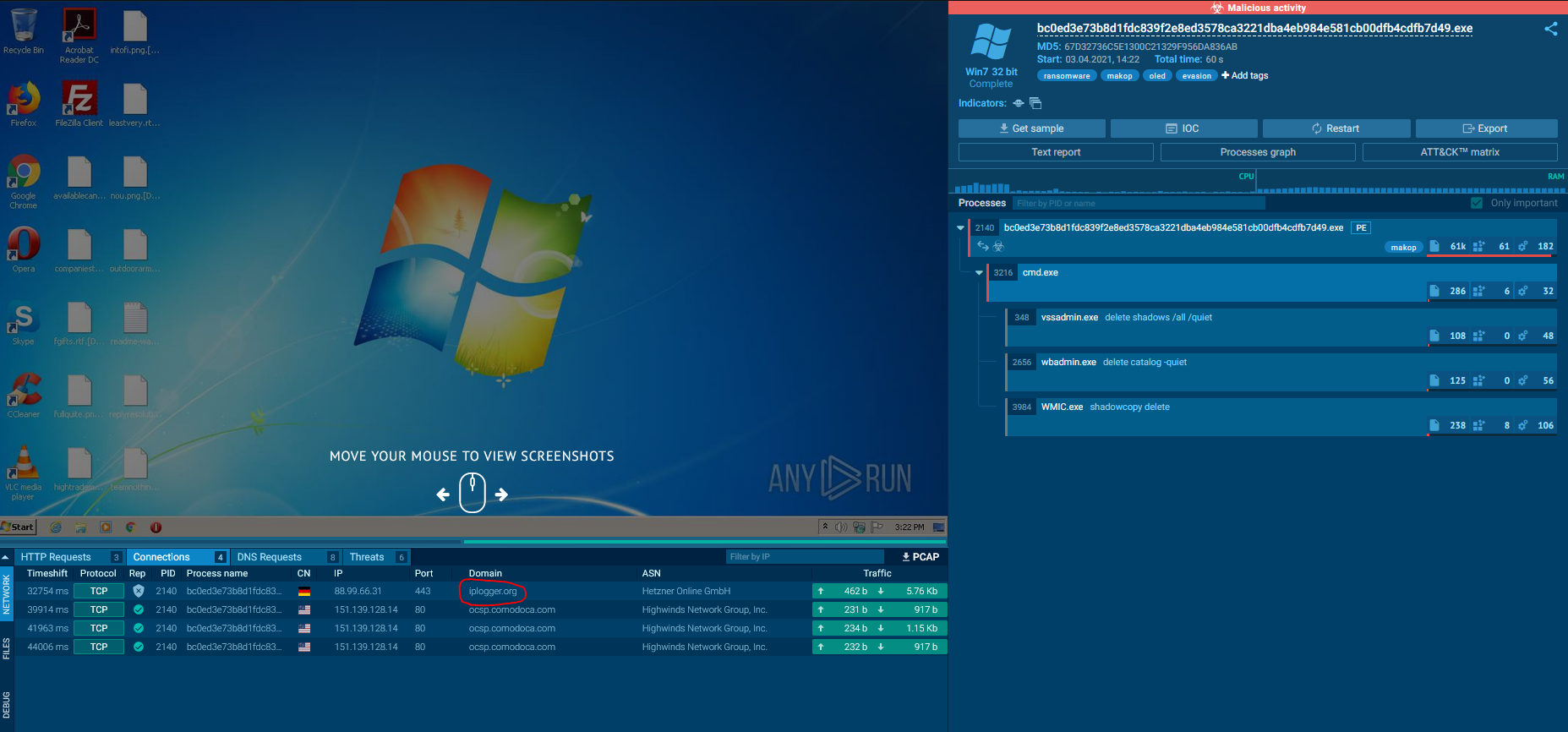Click the file icon beside the 61k count
This screenshot has width=1568, height=732.
1434,246
